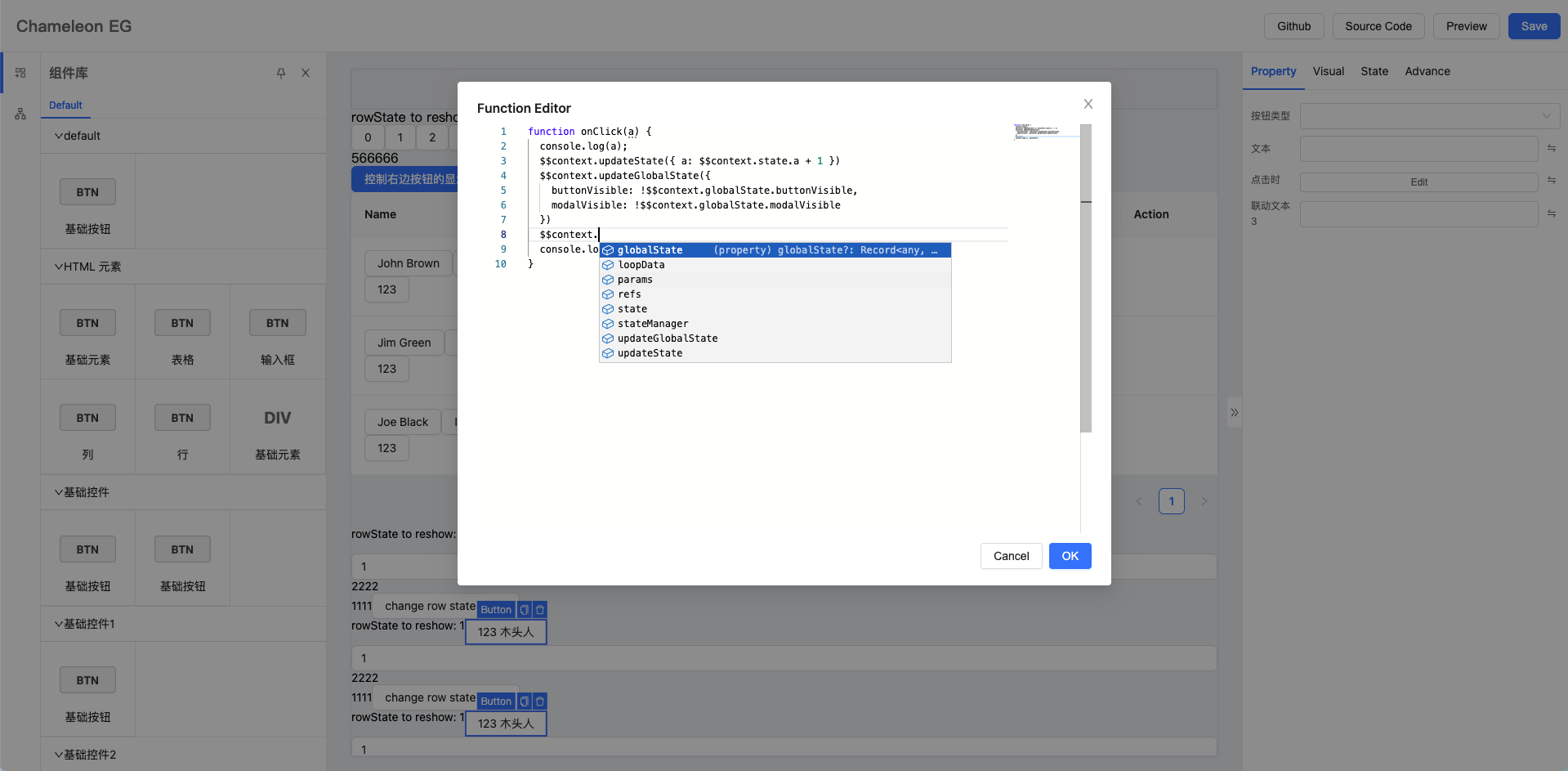Edit the 点击时 click handler
Image resolution: width=1568 pixels, height=771 pixels.
coord(1418,182)
